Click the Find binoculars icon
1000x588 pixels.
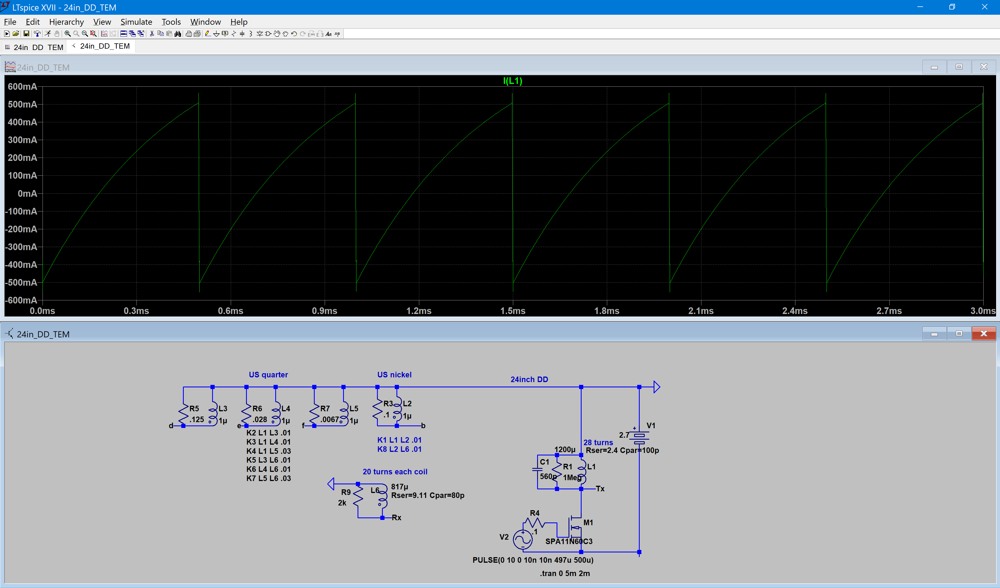coord(178,34)
